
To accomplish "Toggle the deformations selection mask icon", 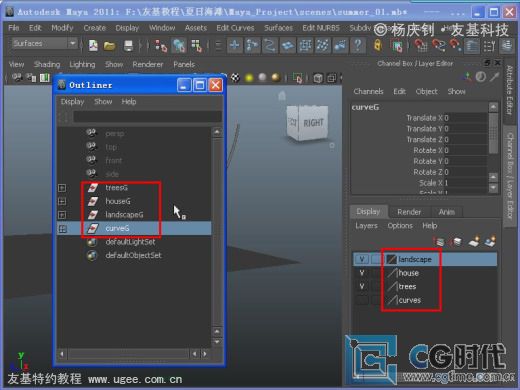I will pos(305,45).
